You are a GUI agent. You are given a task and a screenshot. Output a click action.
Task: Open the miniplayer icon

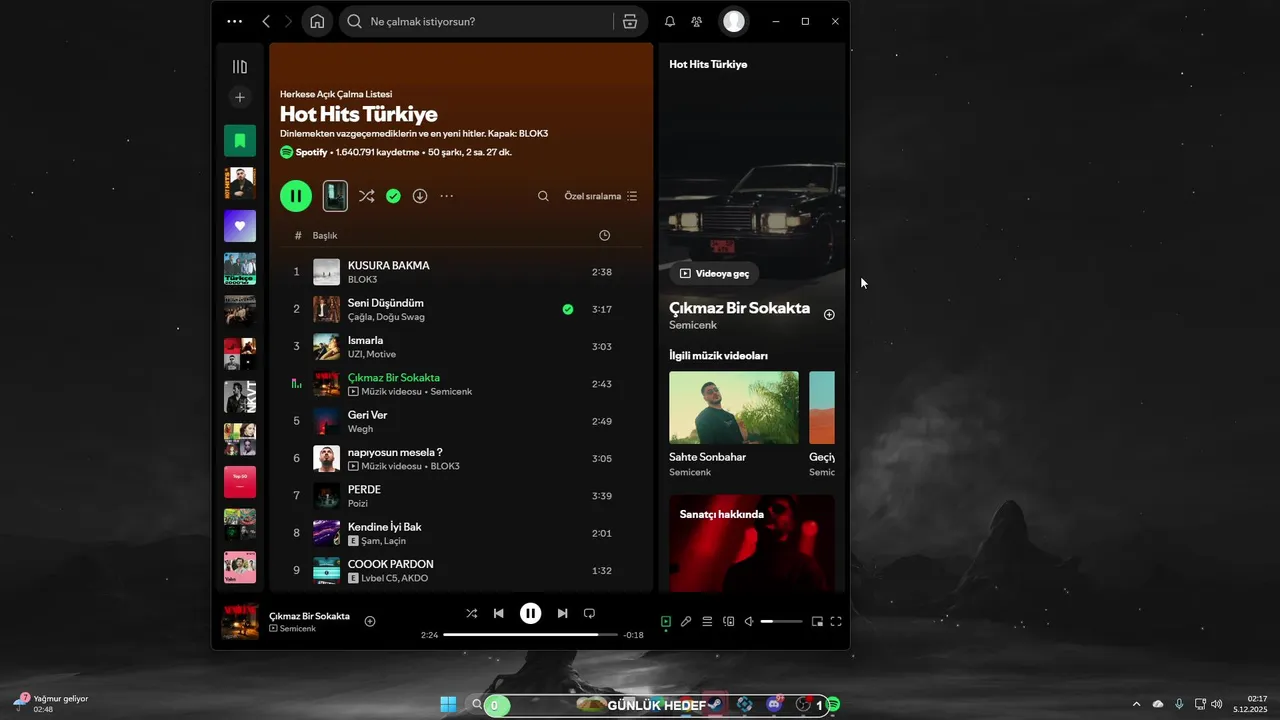(x=817, y=622)
